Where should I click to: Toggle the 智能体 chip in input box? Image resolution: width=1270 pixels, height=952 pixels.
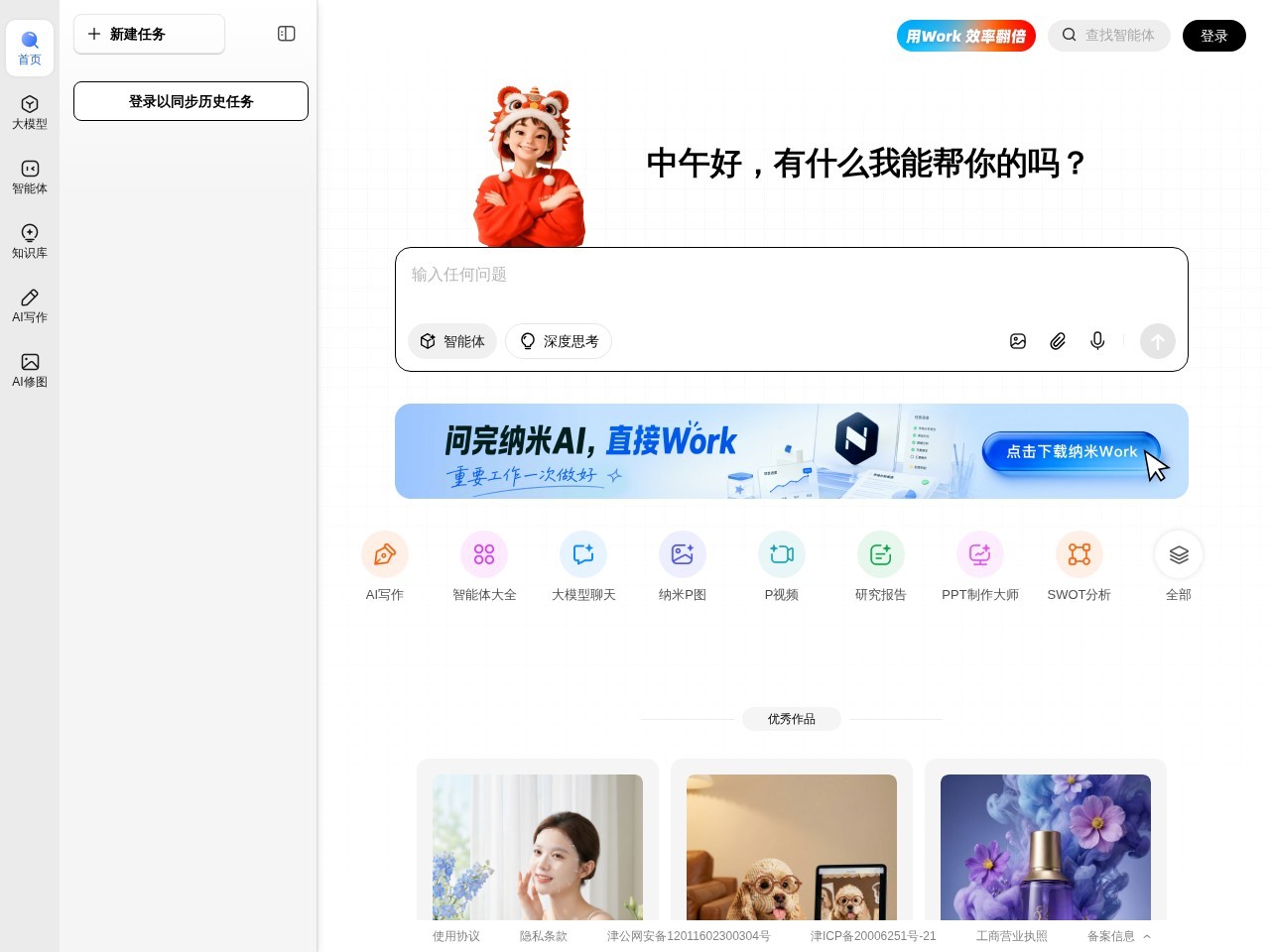[x=452, y=341]
